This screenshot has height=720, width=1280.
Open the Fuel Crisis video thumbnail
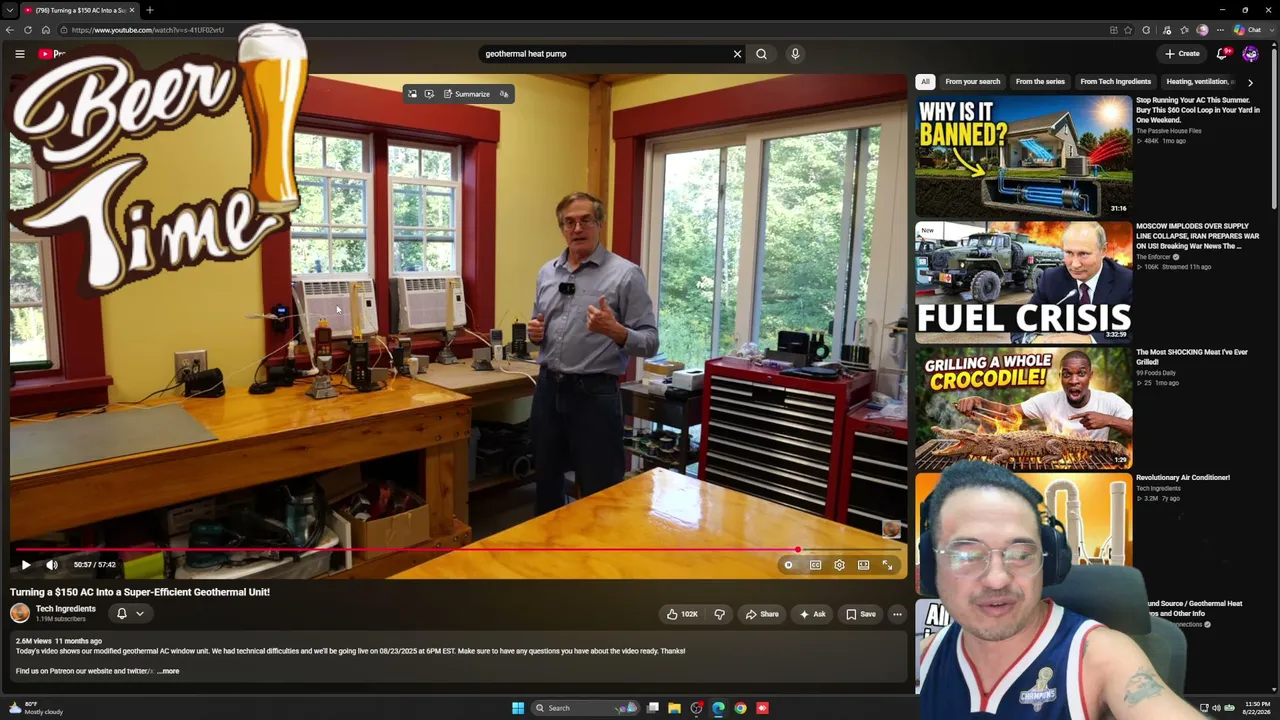coord(1023,282)
